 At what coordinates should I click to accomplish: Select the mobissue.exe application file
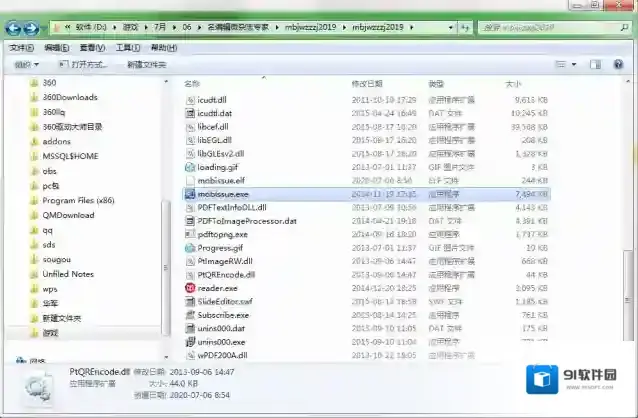(222, 193)
